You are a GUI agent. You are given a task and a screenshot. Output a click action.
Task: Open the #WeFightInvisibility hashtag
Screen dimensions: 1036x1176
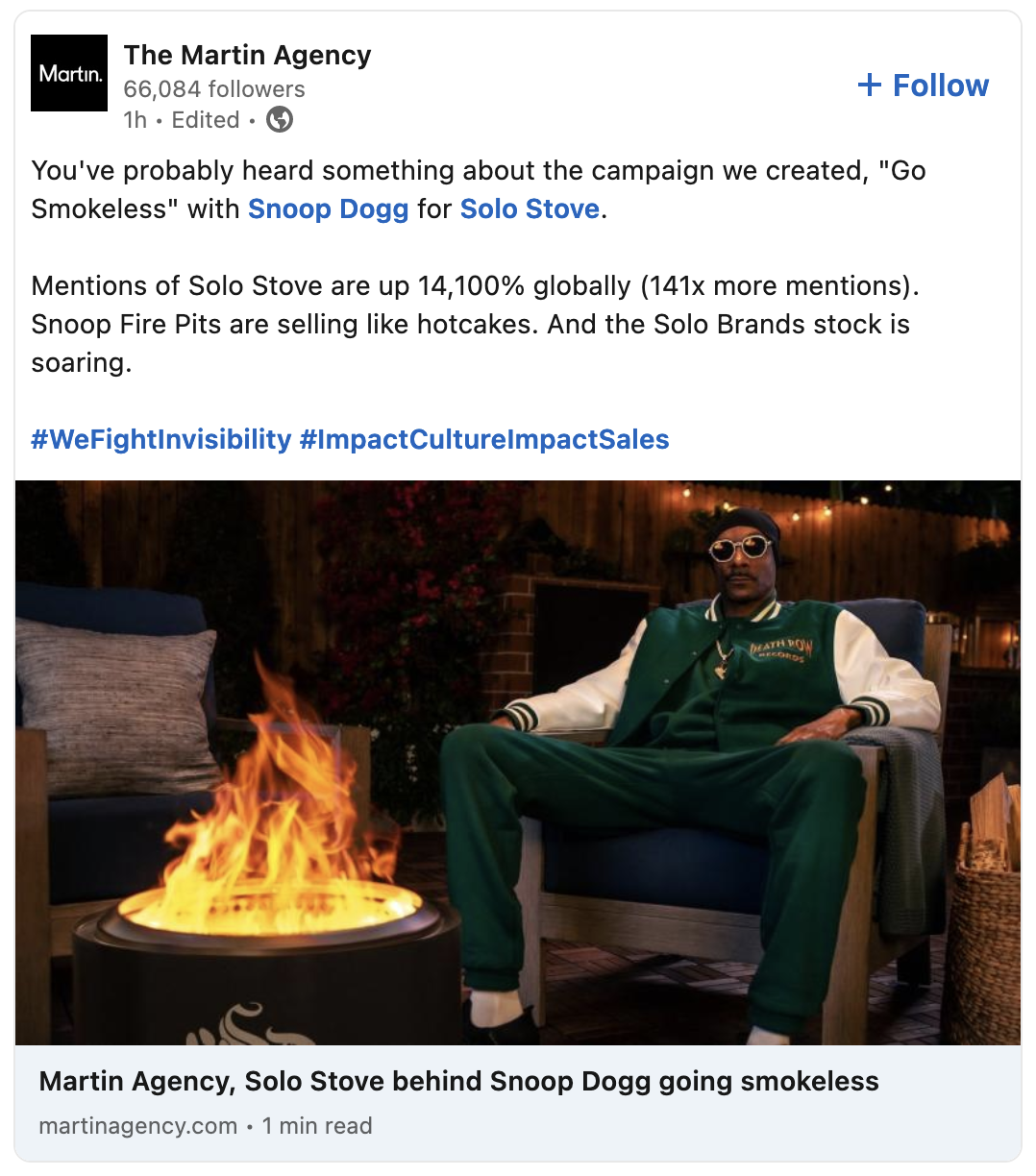click(160, 440)
